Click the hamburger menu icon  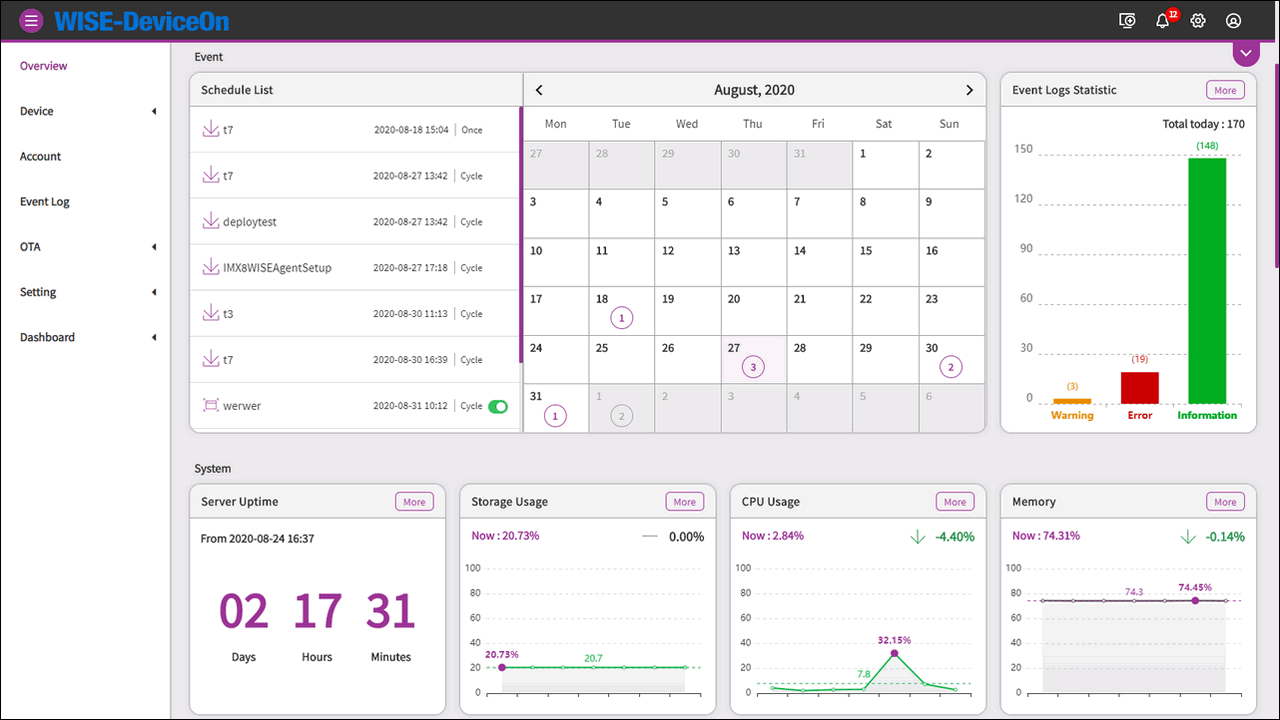point(32,20)
